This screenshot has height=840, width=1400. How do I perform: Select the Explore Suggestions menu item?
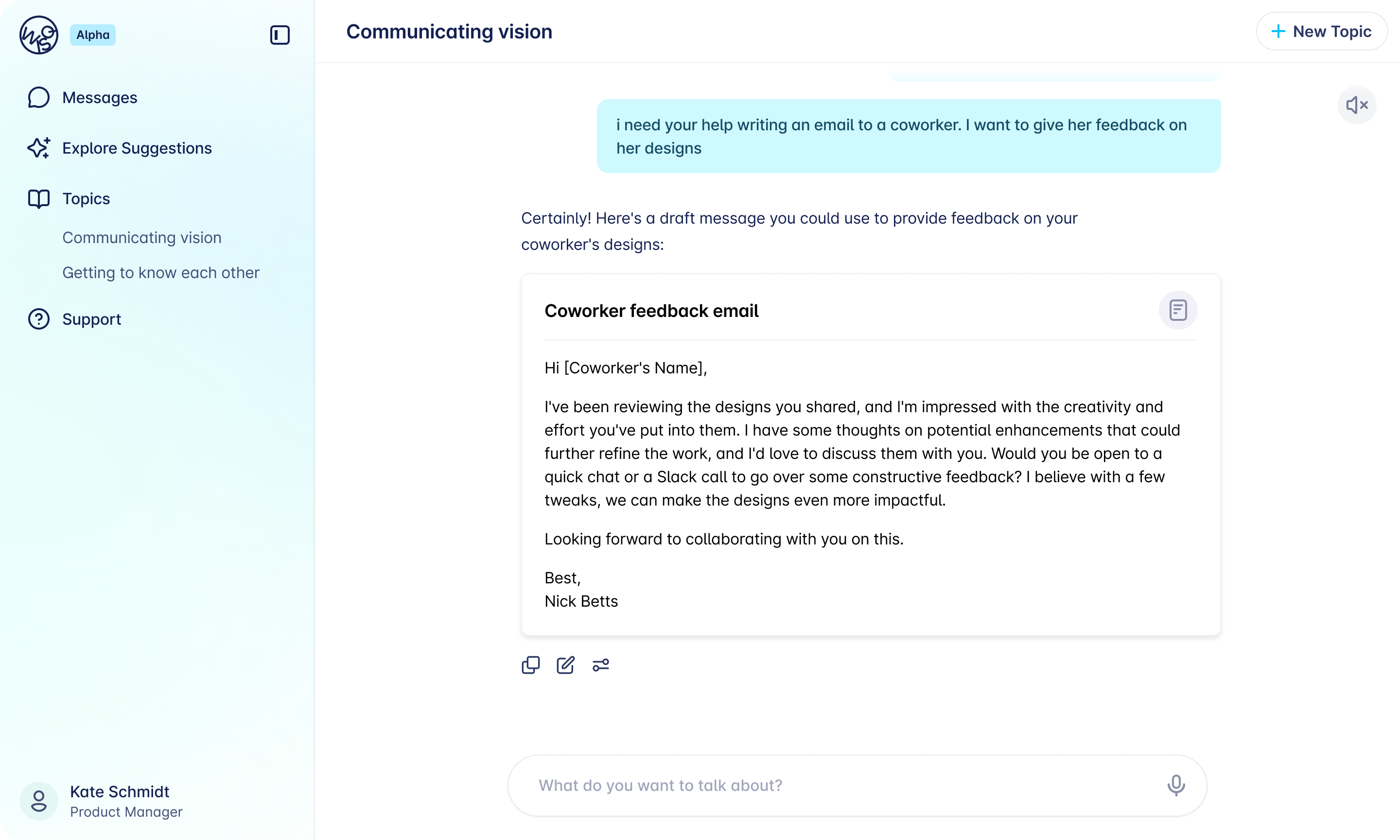tap(137, 148)
